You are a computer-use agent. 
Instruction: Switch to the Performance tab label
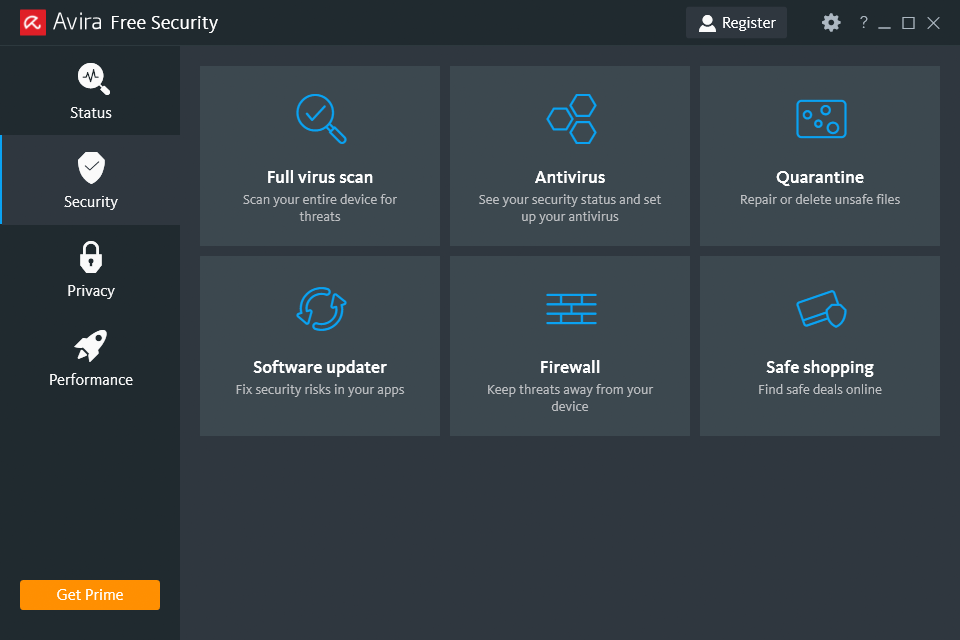91,380
